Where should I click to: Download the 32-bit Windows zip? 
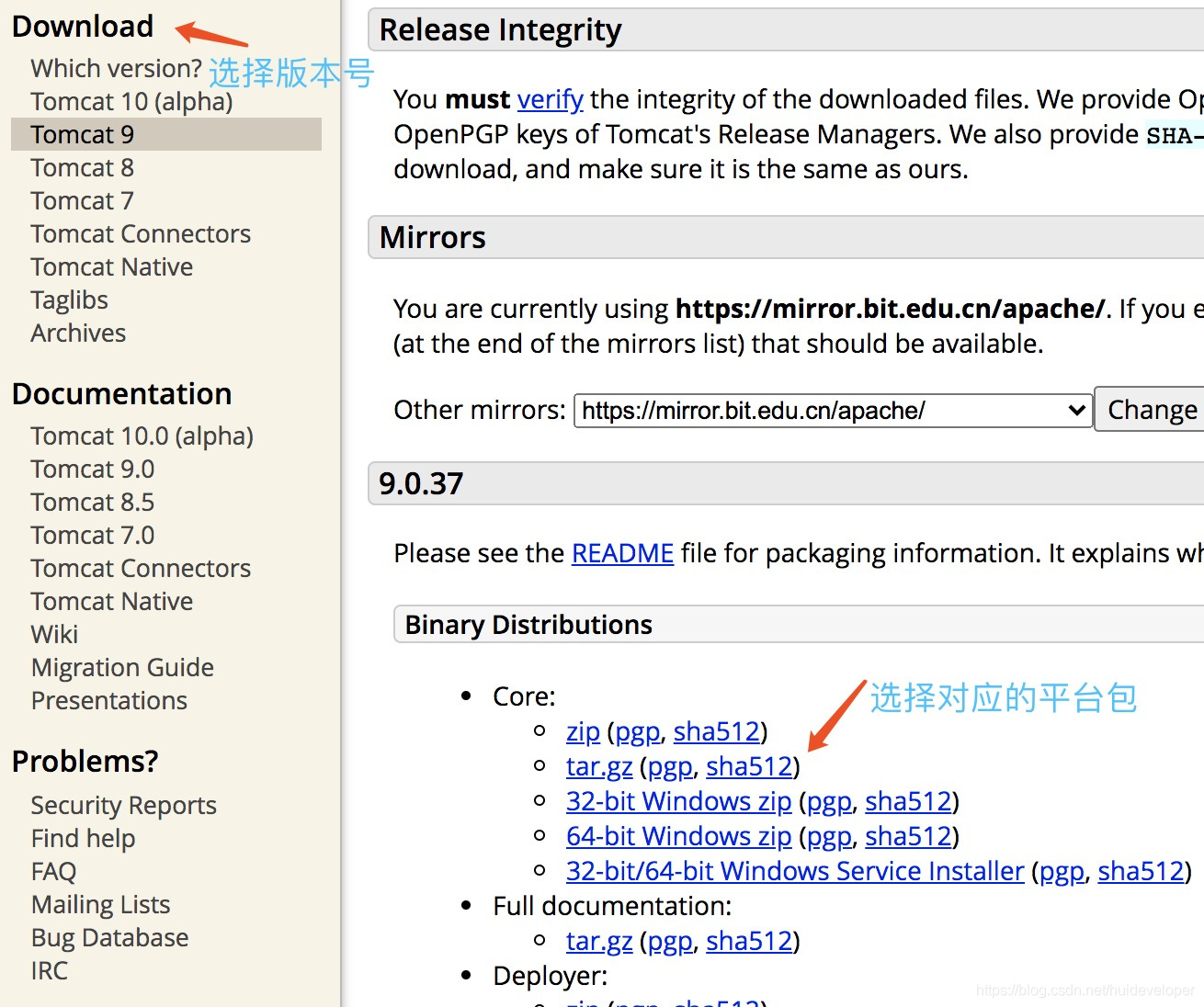pos(678,801)
